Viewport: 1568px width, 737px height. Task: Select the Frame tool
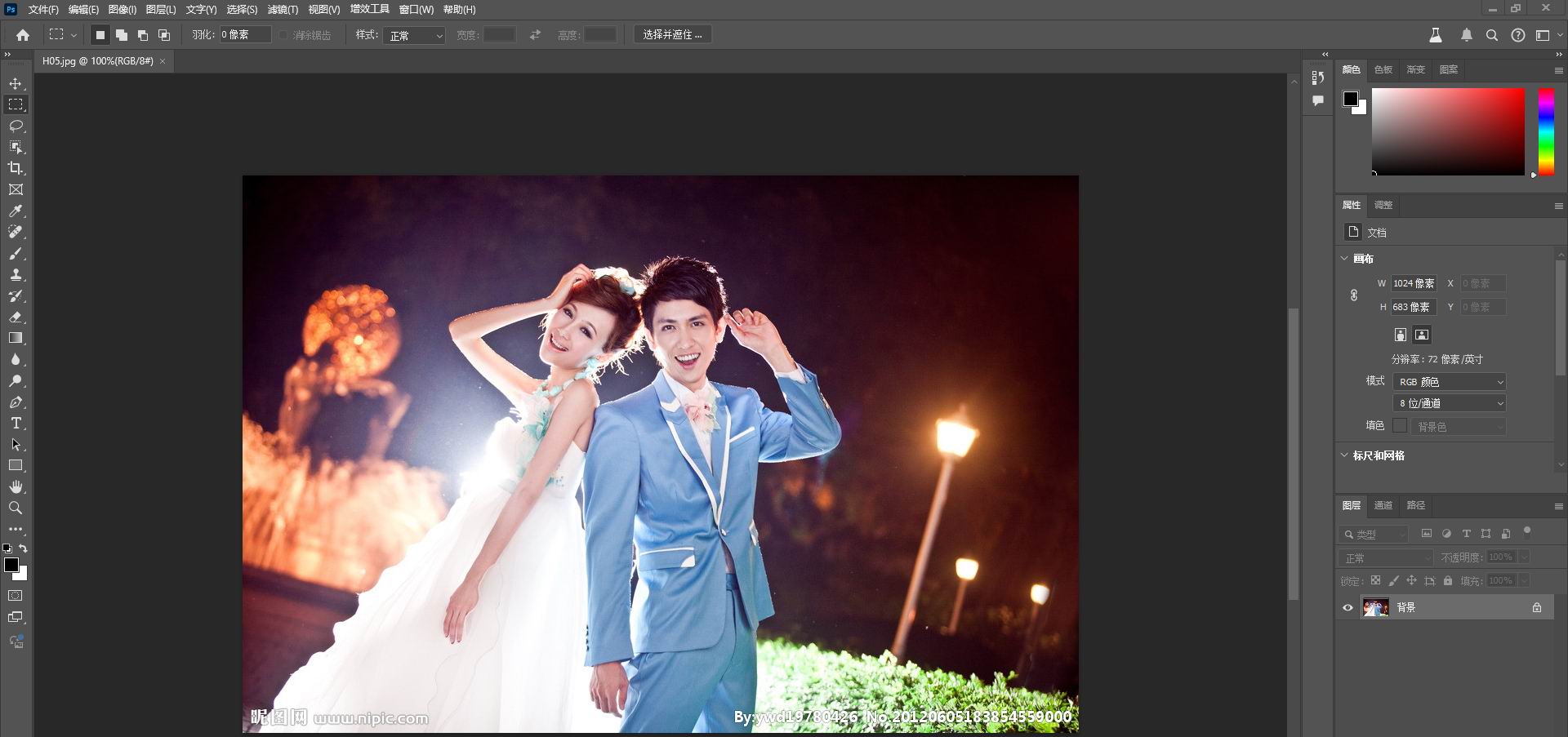coord(16,189)
